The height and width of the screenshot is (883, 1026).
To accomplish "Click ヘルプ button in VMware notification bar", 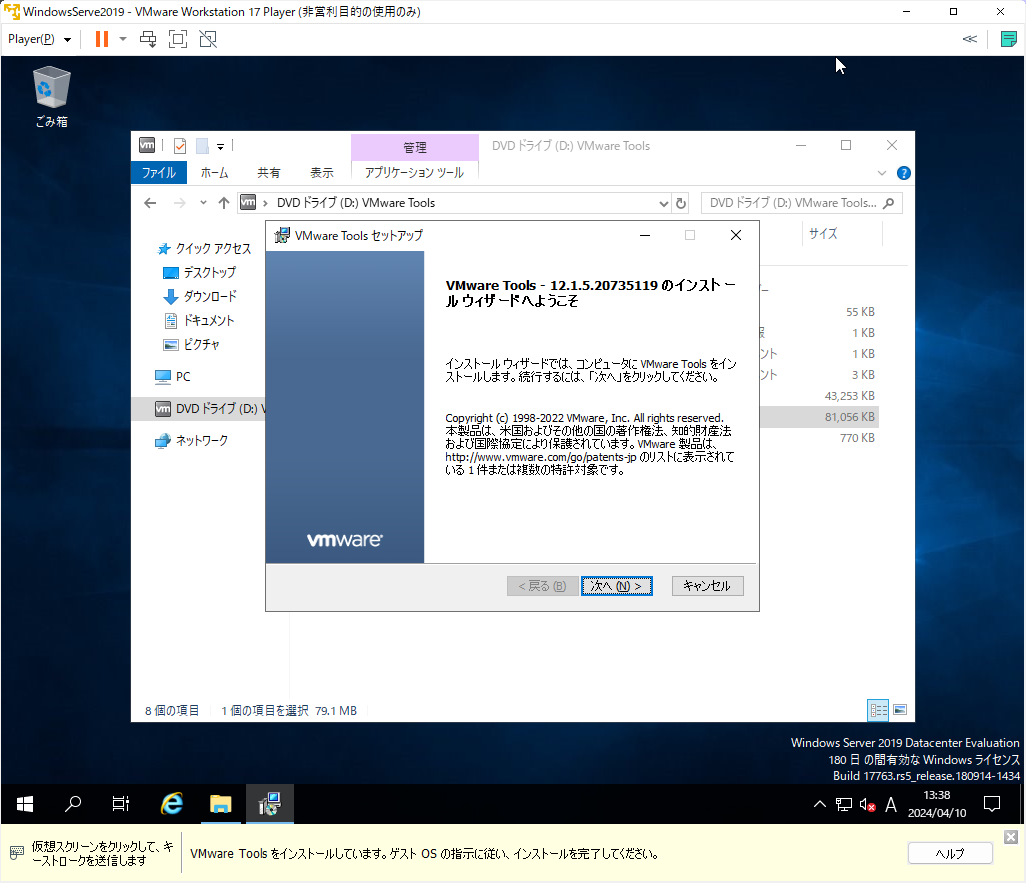I will [x=950, y=854].
